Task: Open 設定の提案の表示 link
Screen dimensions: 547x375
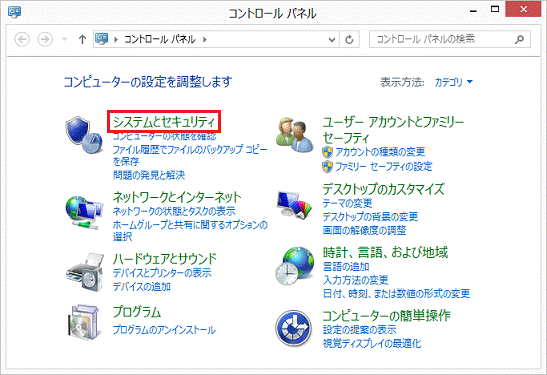Action: tap(359, 330)
